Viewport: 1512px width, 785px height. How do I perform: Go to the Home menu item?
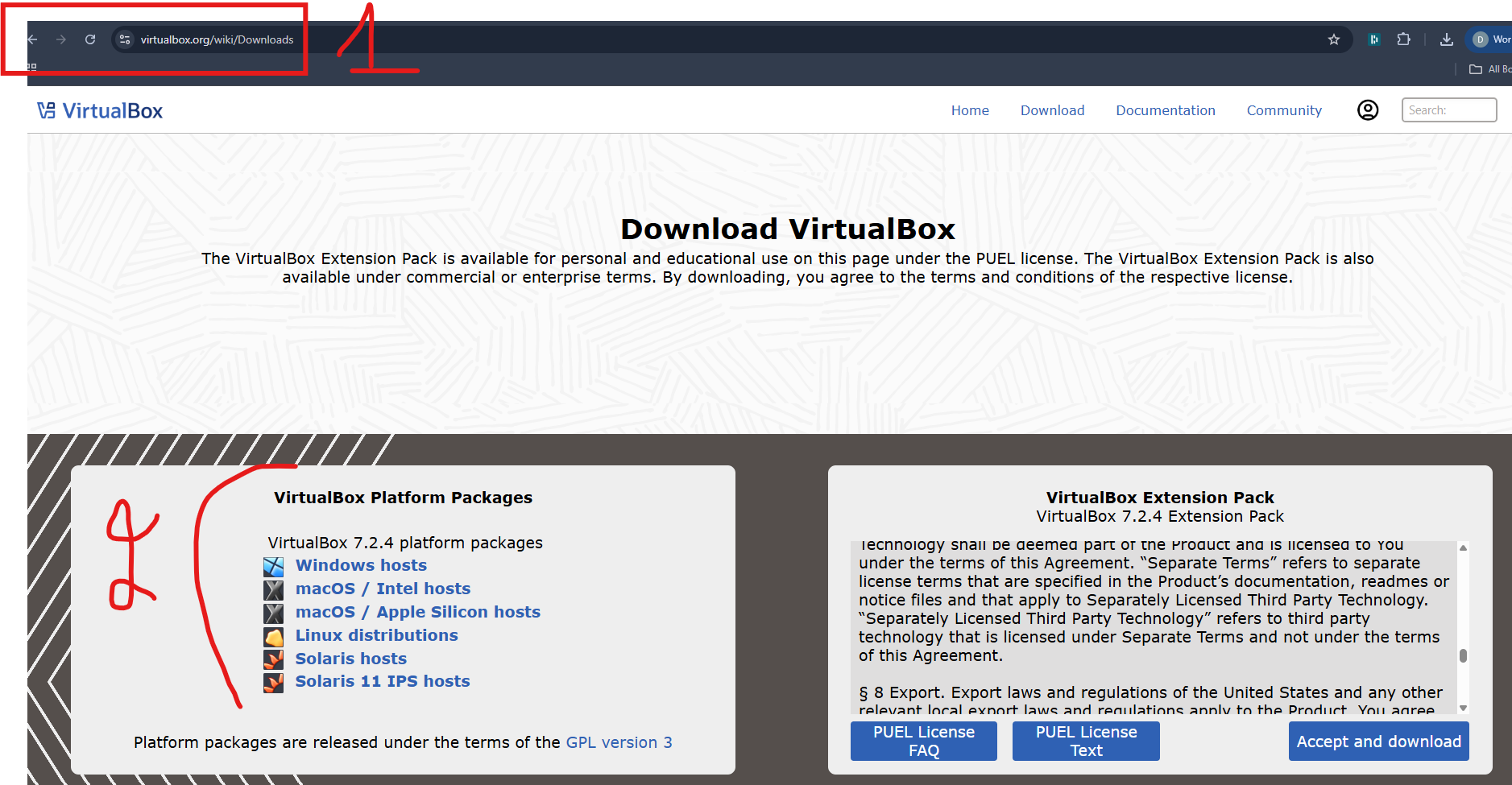pos(970,110)
